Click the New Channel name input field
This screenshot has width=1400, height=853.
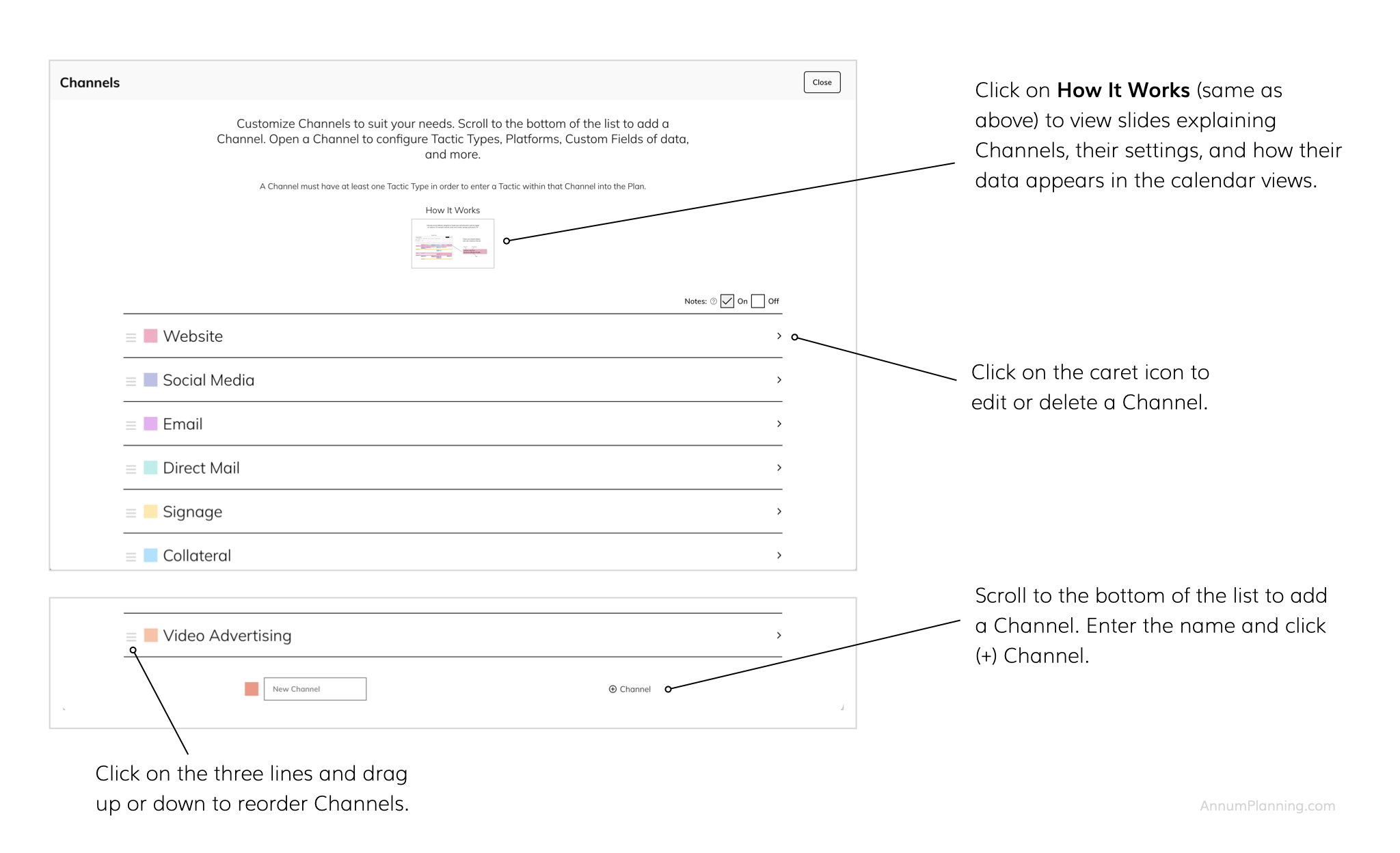click(x=315, y=689)
